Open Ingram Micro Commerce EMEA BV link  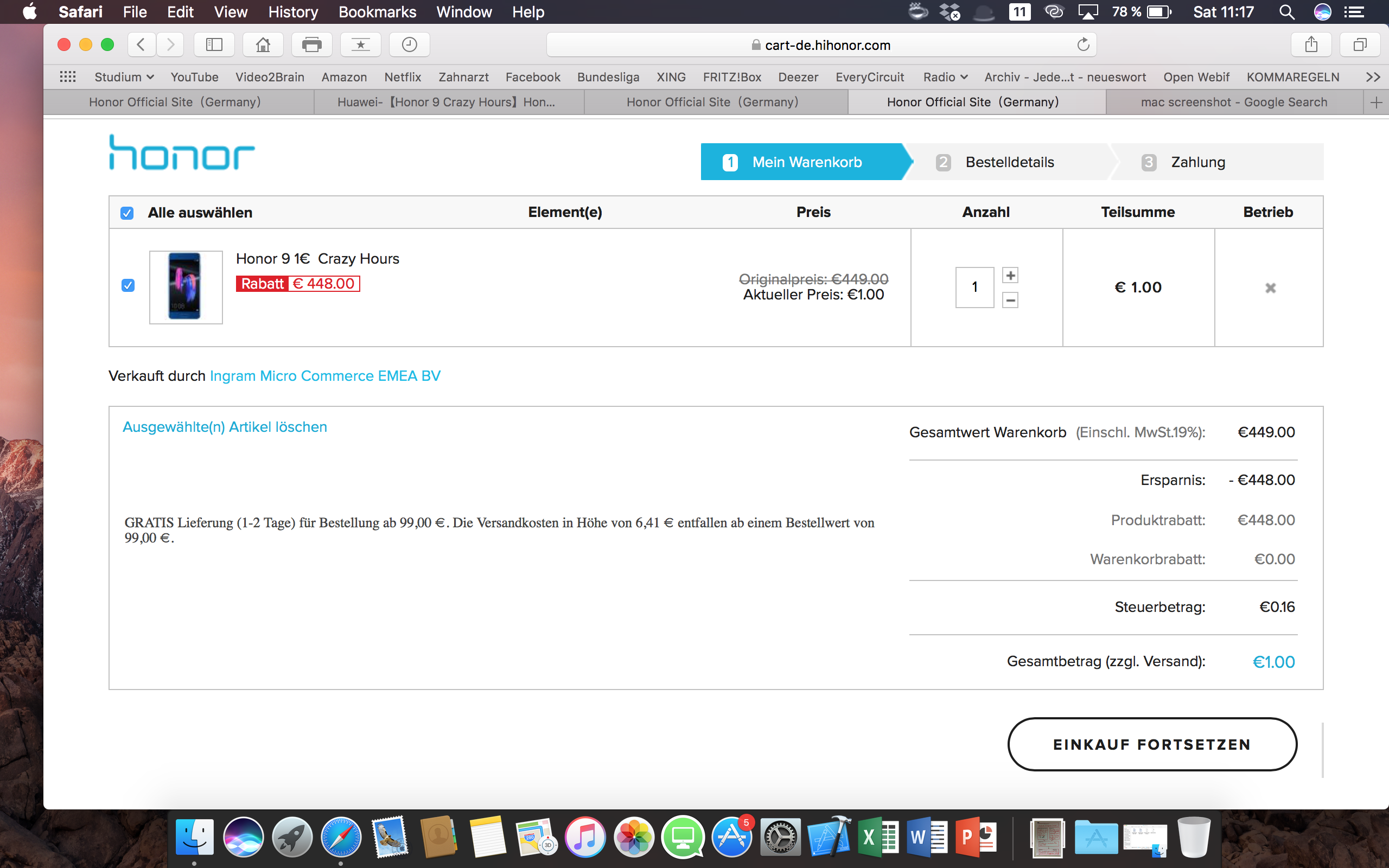pyautogui.click(x=325, y=376)
